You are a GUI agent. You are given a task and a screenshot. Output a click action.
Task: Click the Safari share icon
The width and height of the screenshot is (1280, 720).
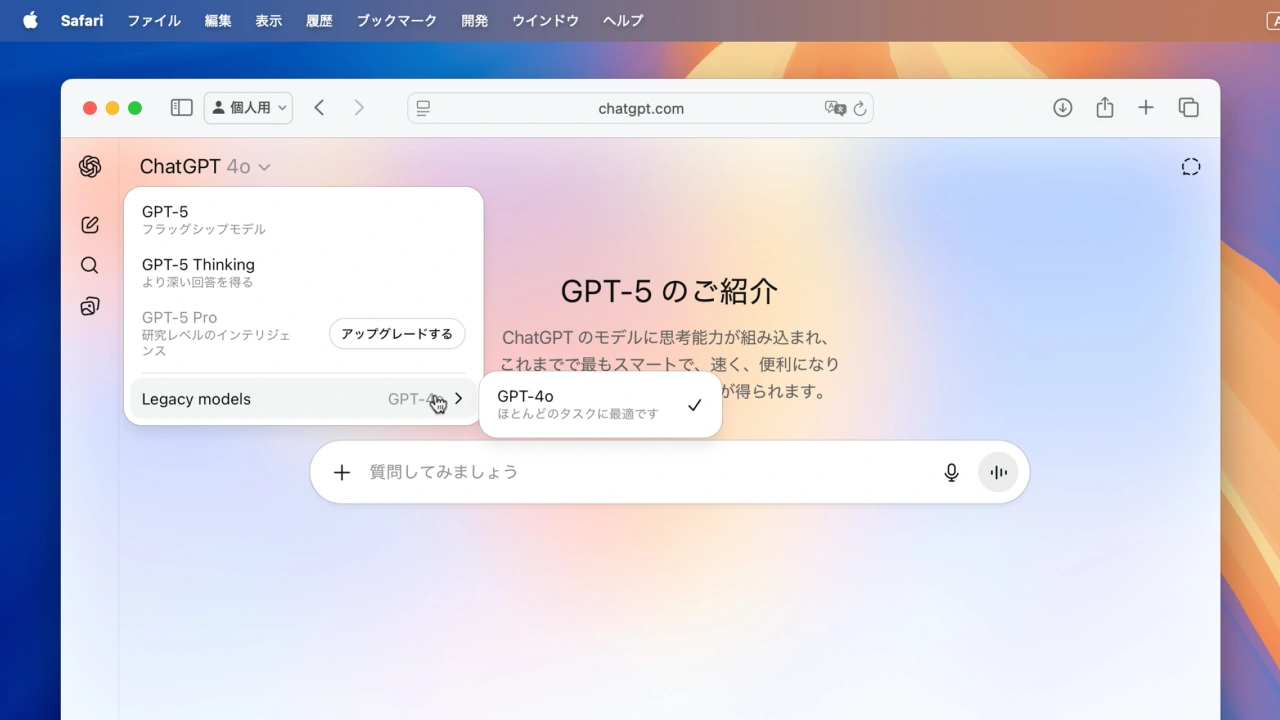click(x=1104, y=108)
